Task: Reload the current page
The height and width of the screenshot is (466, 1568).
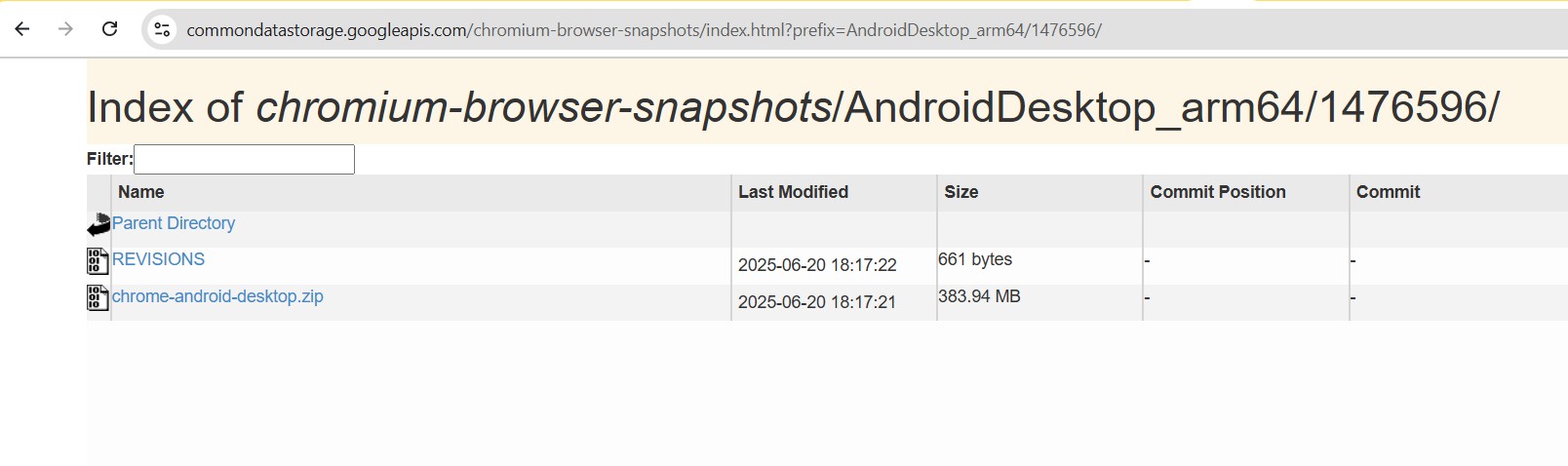Action: [110, 29]
